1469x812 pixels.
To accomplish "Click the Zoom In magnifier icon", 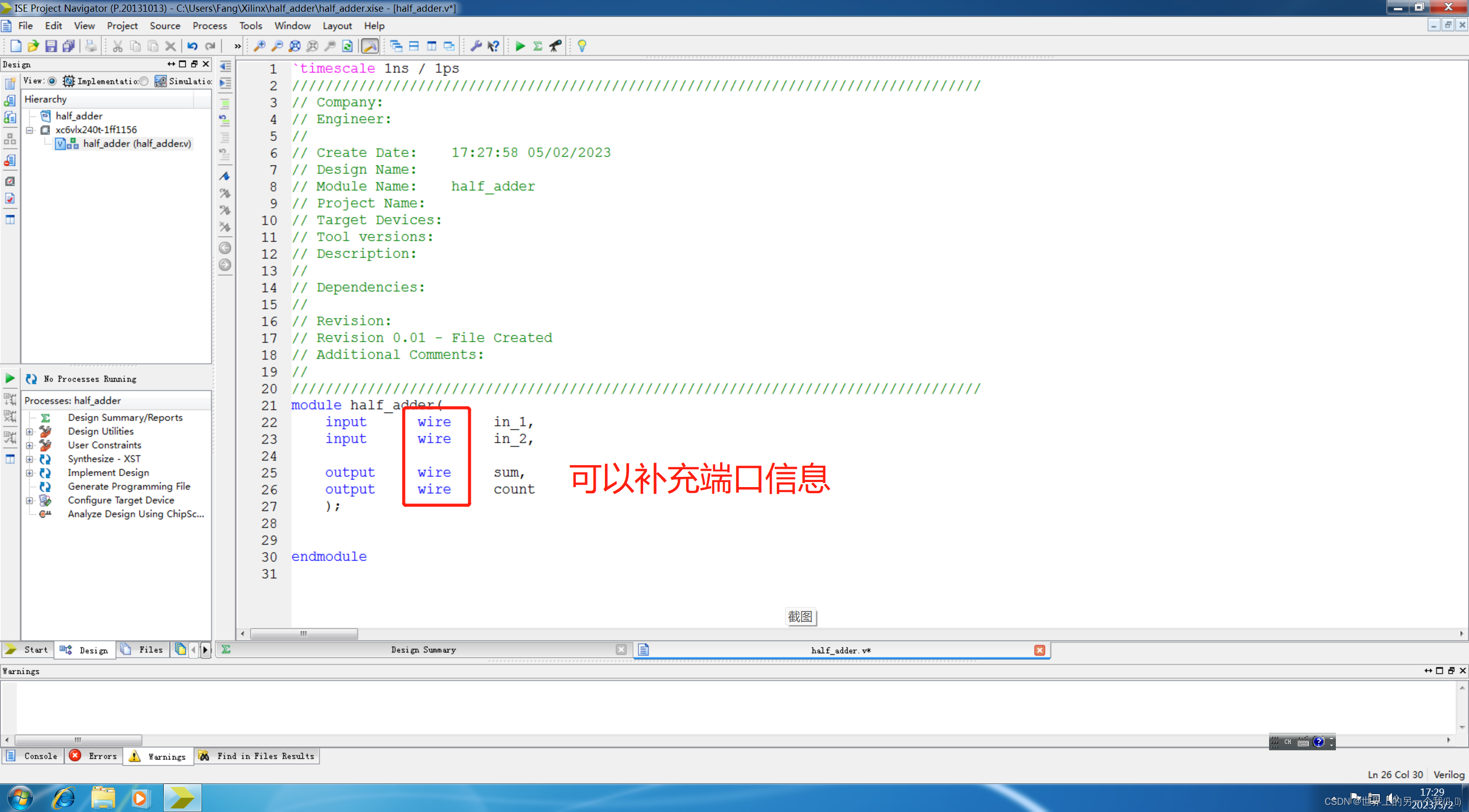I will pyautogui.click(x=260, y=46).
